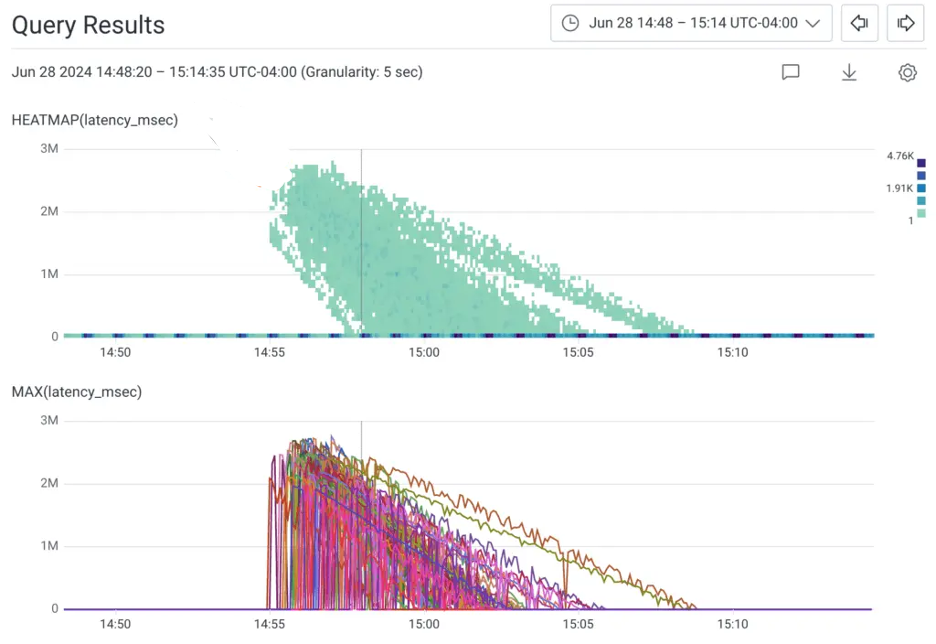This screenshot has width=936, height=644.
Task: Open the time range dropdown Jun 28 14:48 – 15:14
Action: pyautogui.click(x=691, y=23)
